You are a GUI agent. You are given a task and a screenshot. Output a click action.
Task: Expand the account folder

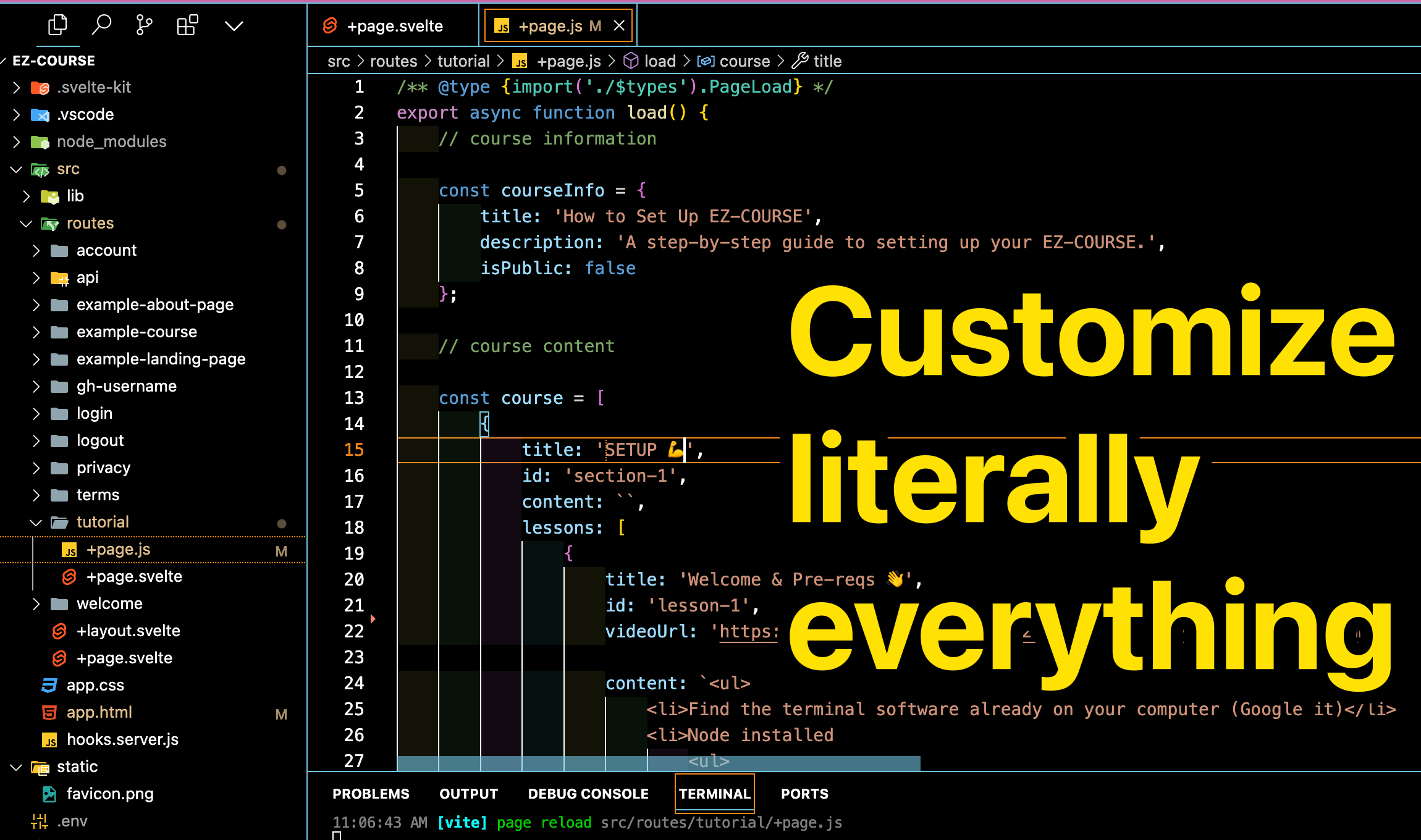click(36, 250)
